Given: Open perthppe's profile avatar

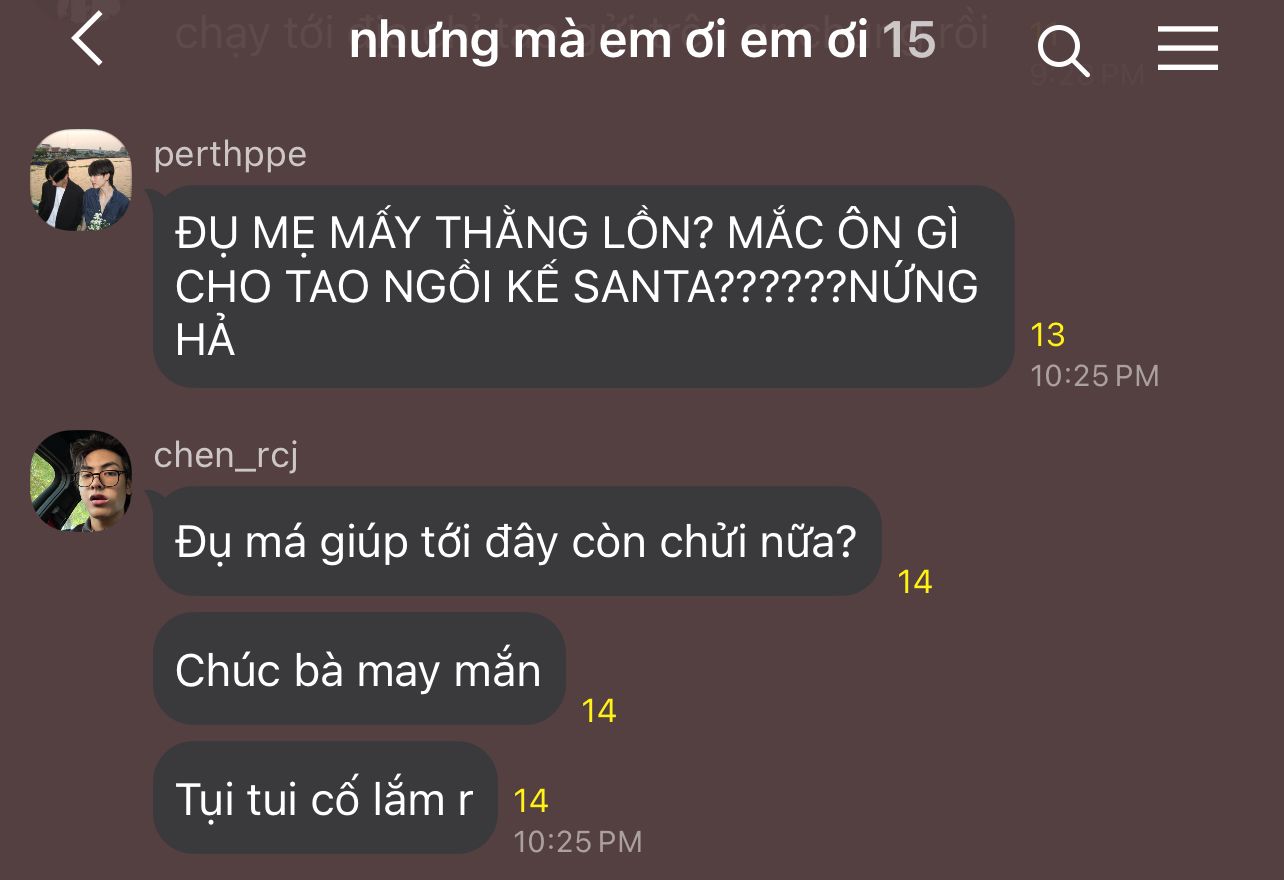Looking at the screenshot, I should tap(82, 180).
